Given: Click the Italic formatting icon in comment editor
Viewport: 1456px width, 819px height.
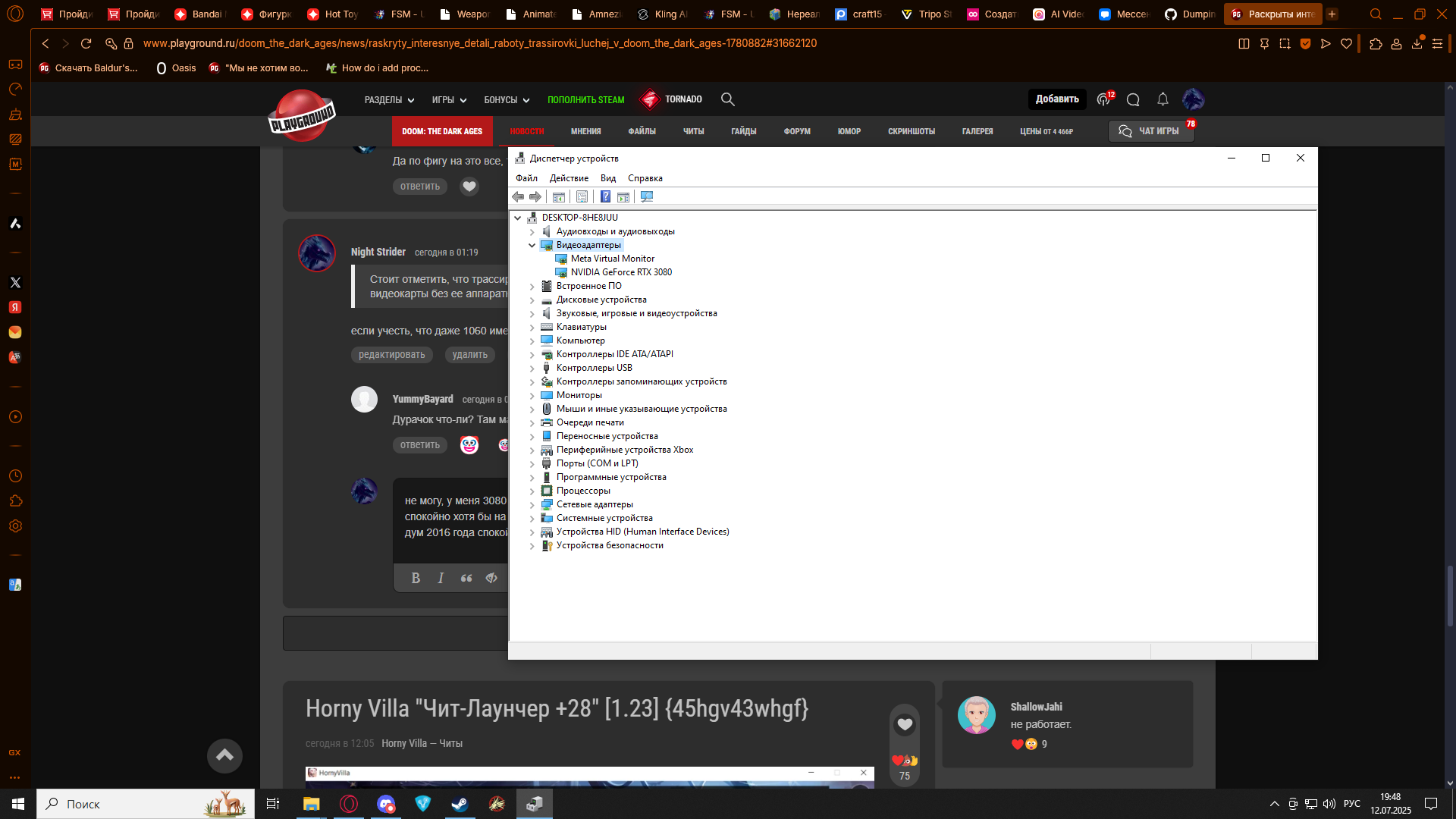Looking at the screenshot, I should click(x=441, y=578).
